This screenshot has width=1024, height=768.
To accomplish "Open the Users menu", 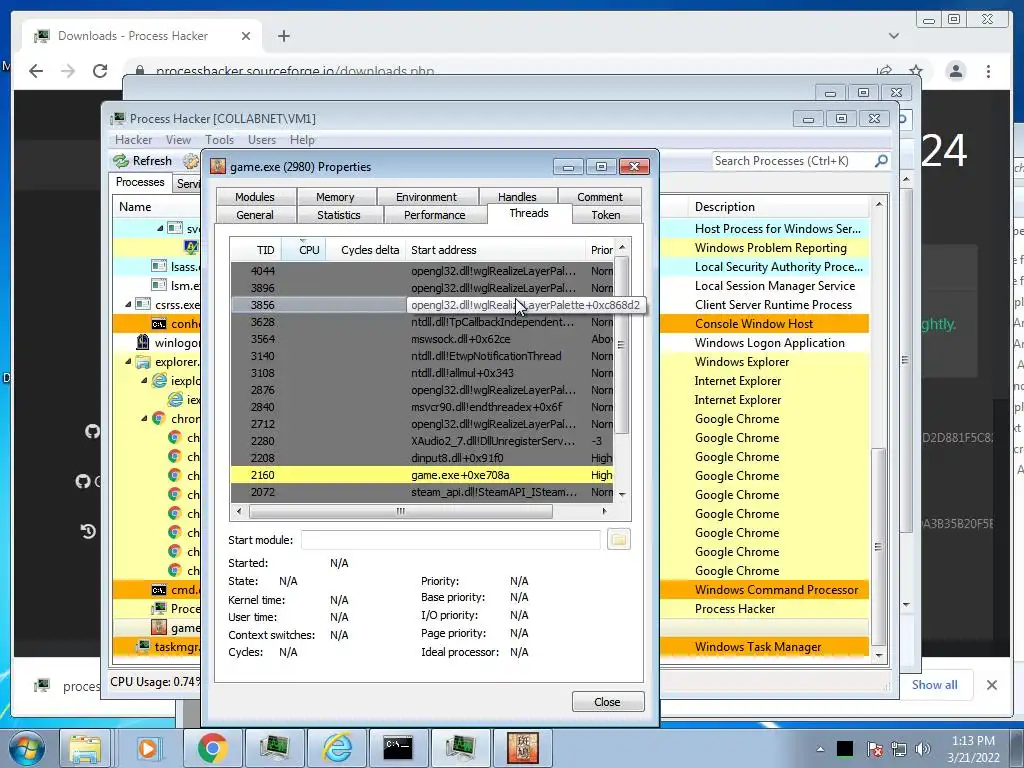I will [x=262, y=140].
